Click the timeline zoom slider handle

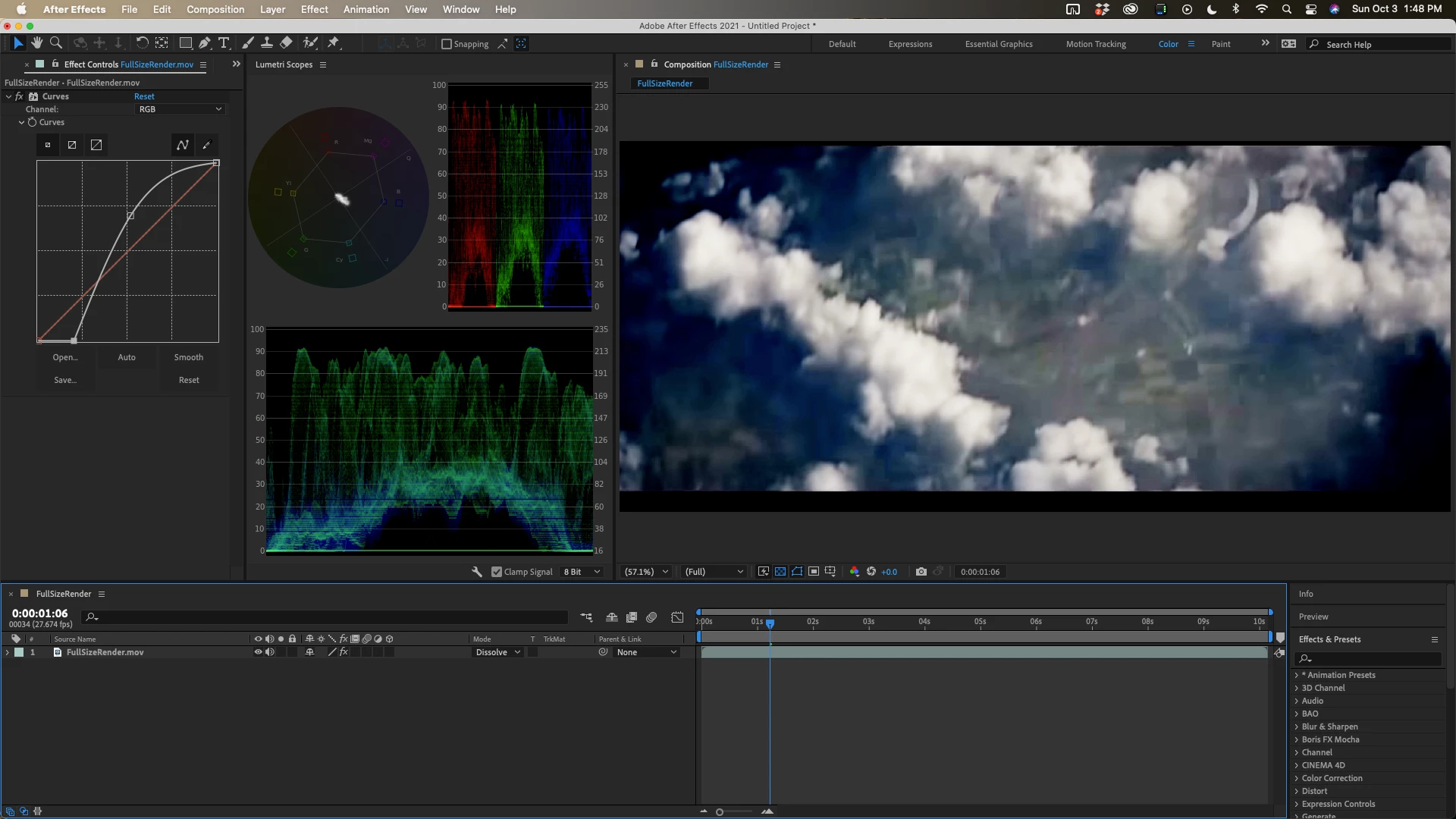720,812
